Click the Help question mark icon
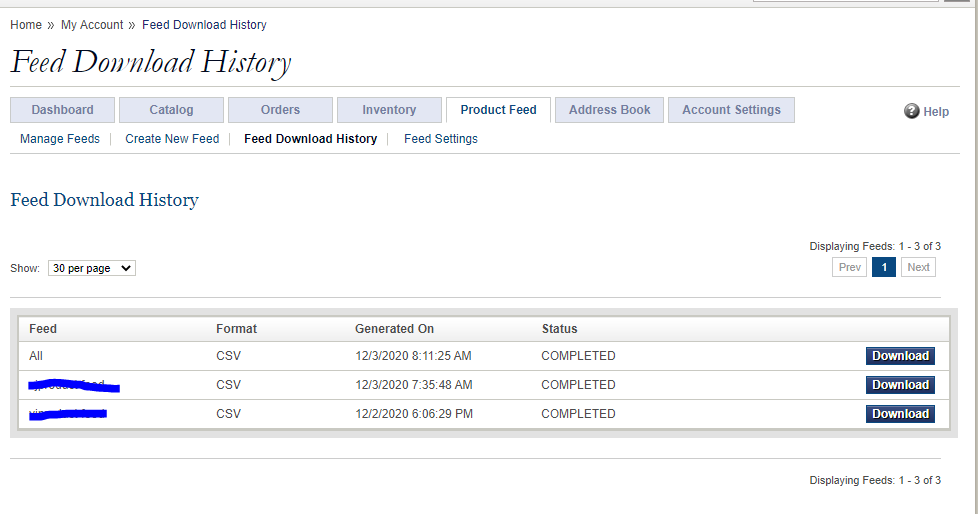978x514 pixels. (912, 111)
